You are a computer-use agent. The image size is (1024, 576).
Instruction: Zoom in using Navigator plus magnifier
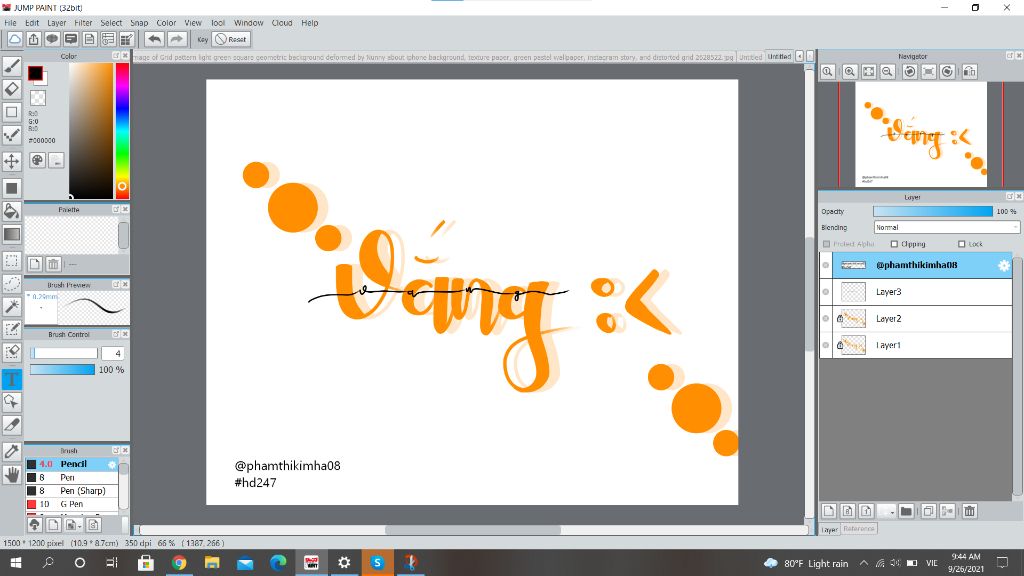pyautogui.click(x=850, y=72)
